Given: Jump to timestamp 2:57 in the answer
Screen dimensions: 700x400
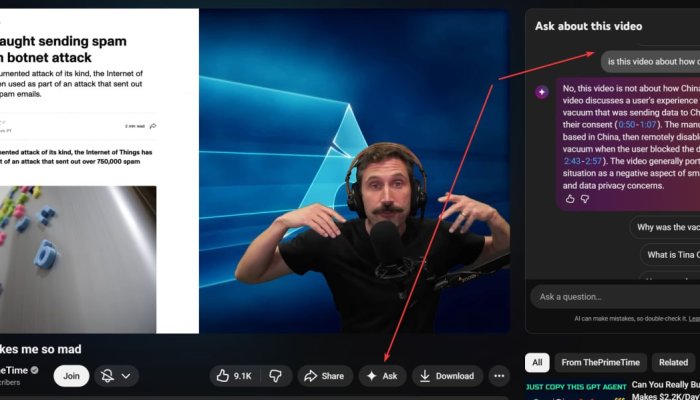Looking at the screenshot, I should point(593,161).
